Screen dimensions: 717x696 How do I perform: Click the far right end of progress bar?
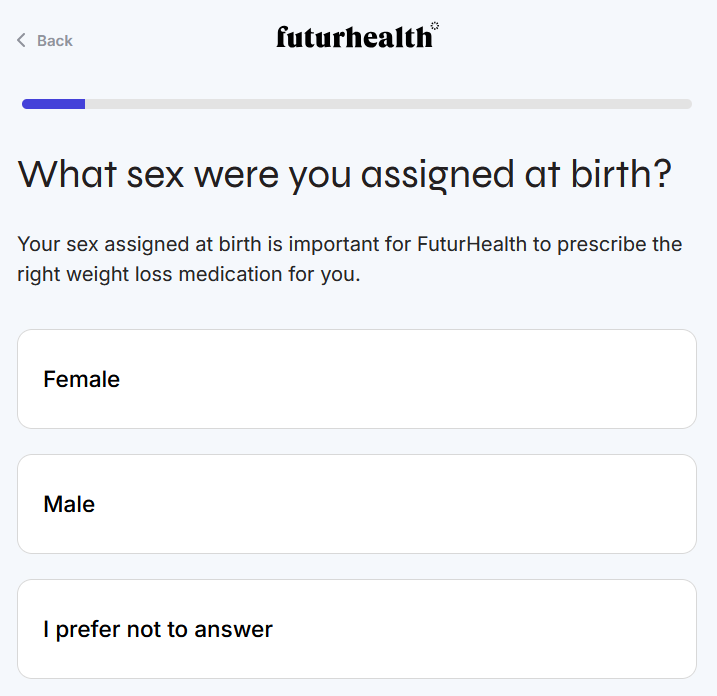point(685,104)
